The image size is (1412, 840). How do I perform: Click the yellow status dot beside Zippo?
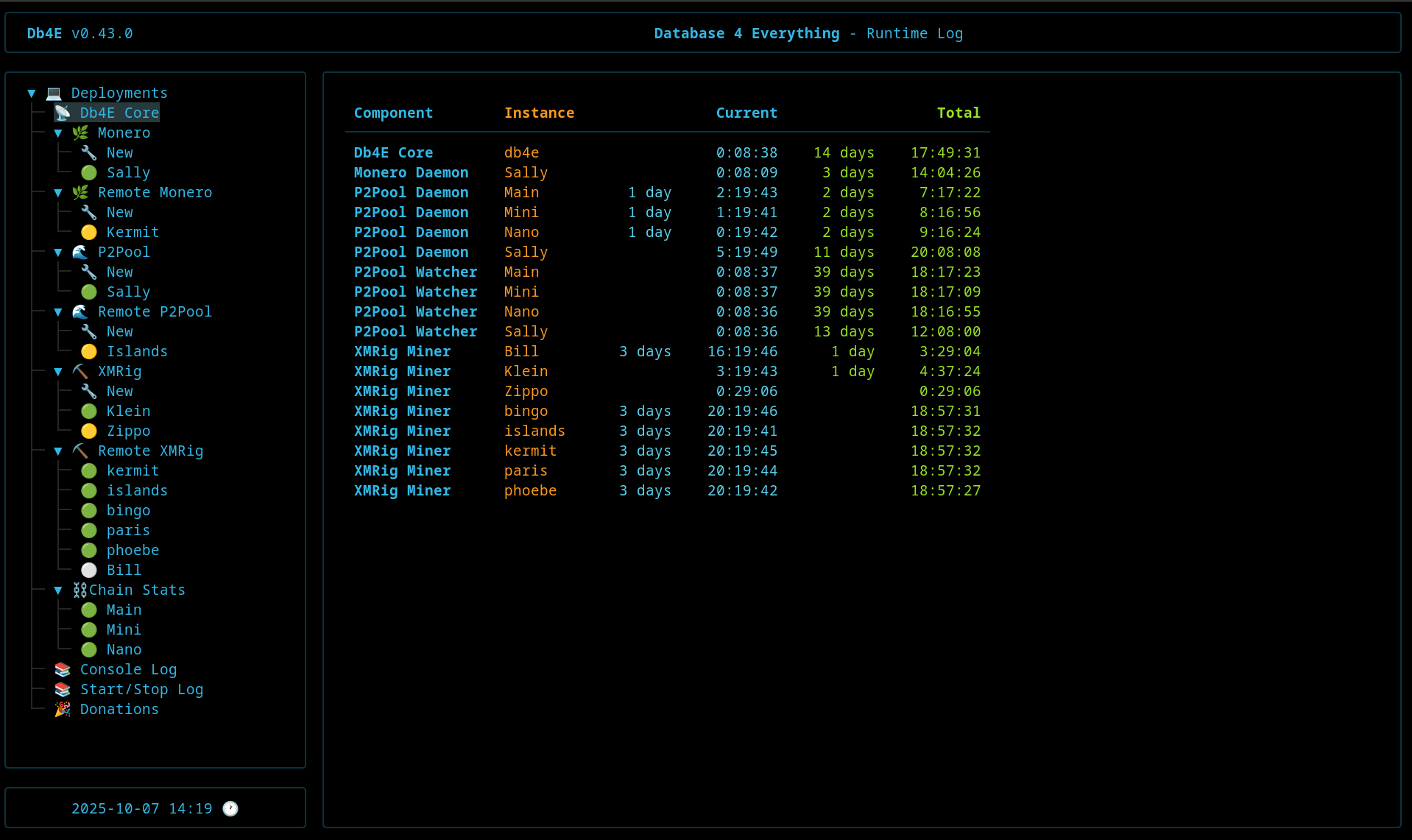point(89,431)
